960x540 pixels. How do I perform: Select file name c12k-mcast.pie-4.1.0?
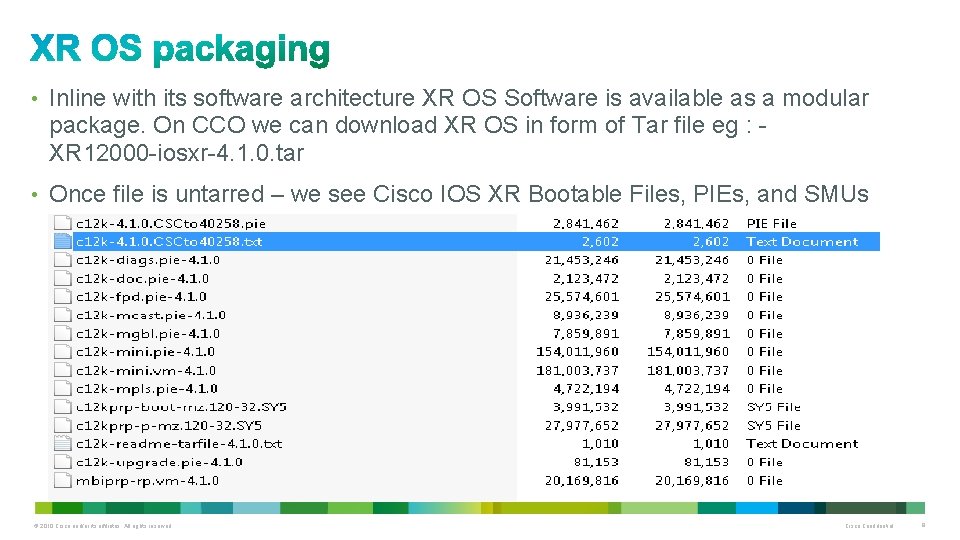151,315
